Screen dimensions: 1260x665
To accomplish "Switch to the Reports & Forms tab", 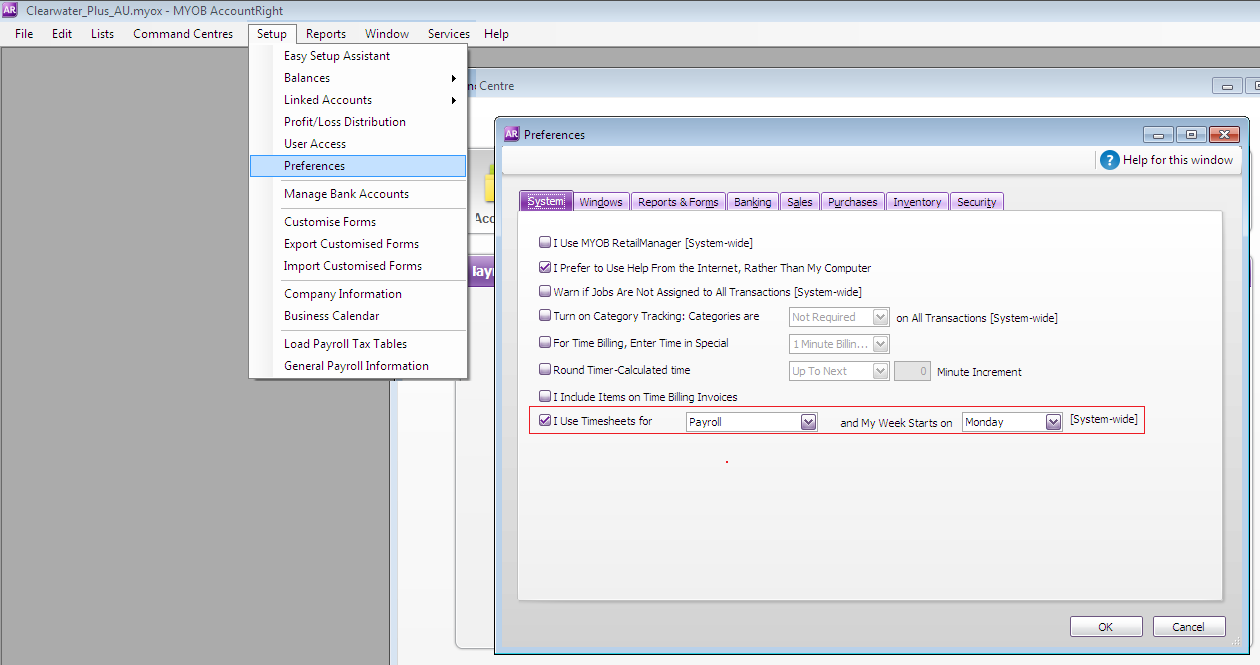I will [678, 202].
